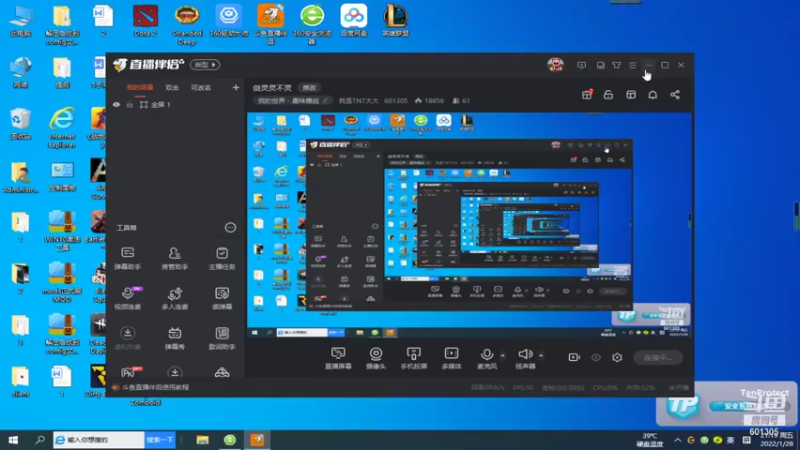Click the taskbar search input field
Image resolution: width=800 pixels, height=450 pixels.
pyautogui.click(x=99, y=440)
